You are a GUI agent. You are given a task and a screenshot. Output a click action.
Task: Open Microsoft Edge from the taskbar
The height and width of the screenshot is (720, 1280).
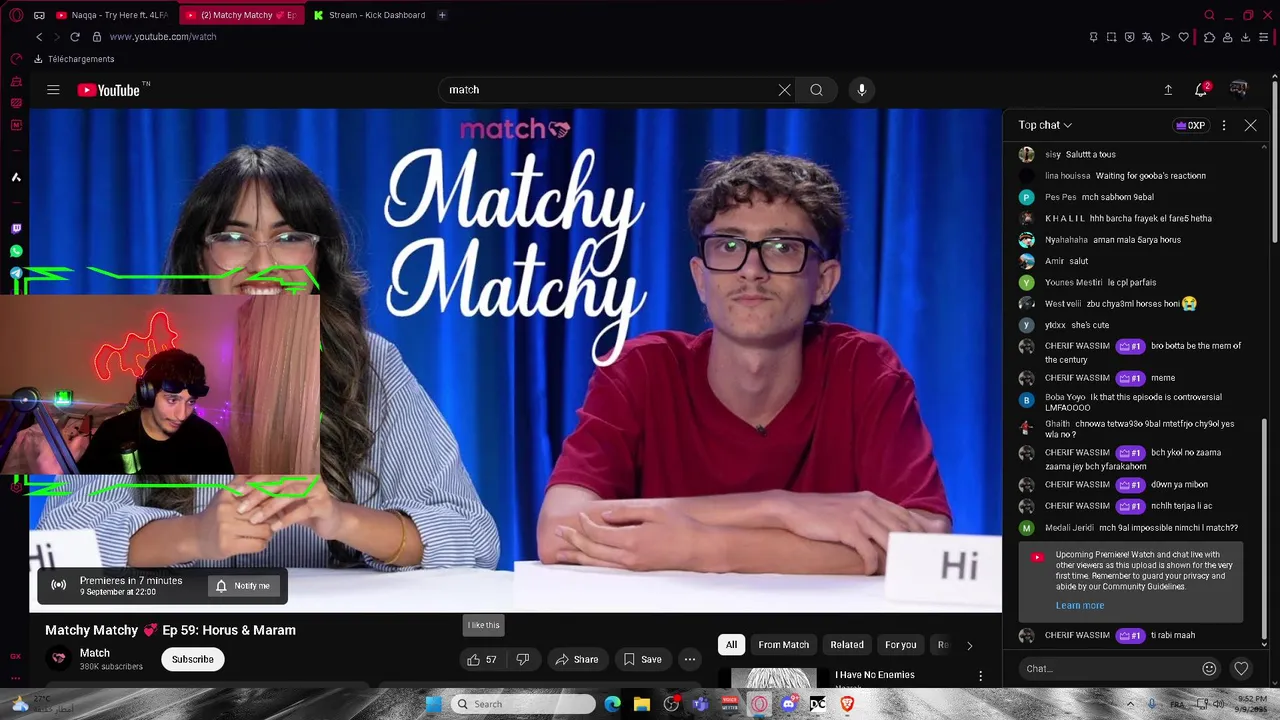pos(613,704)
